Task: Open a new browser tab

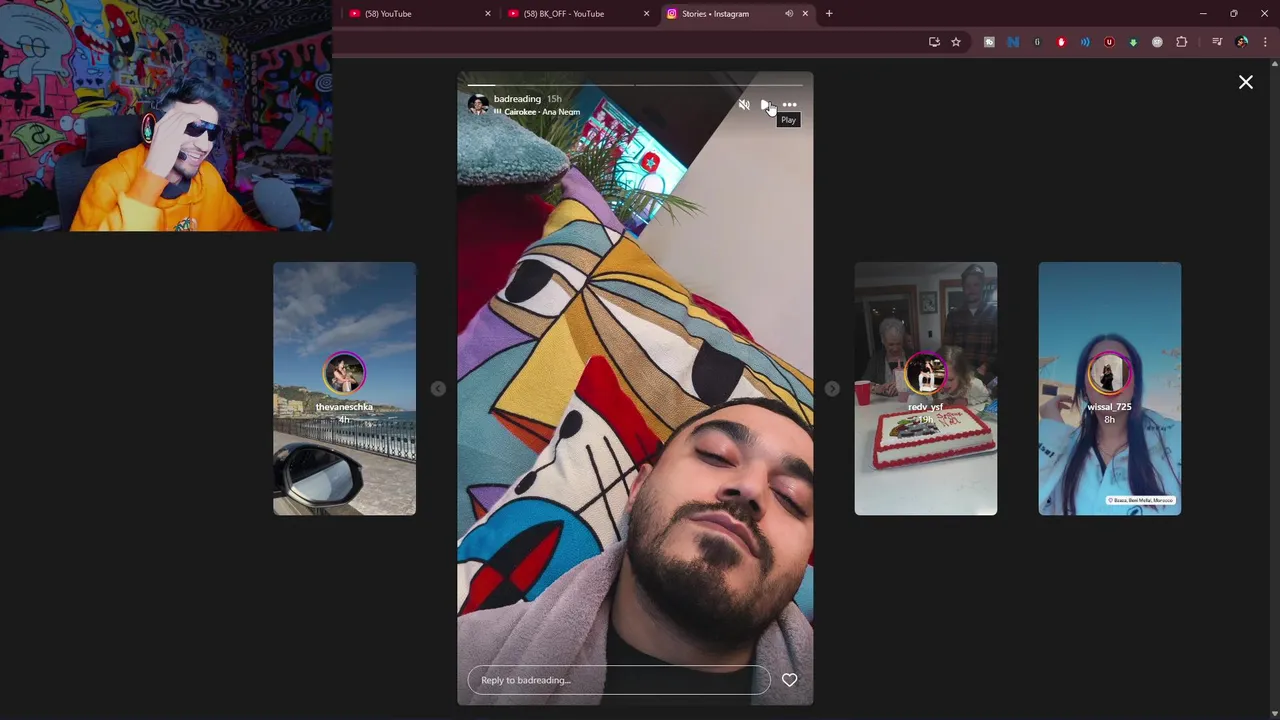Action: pyautogui.click(x=829, y=14)
